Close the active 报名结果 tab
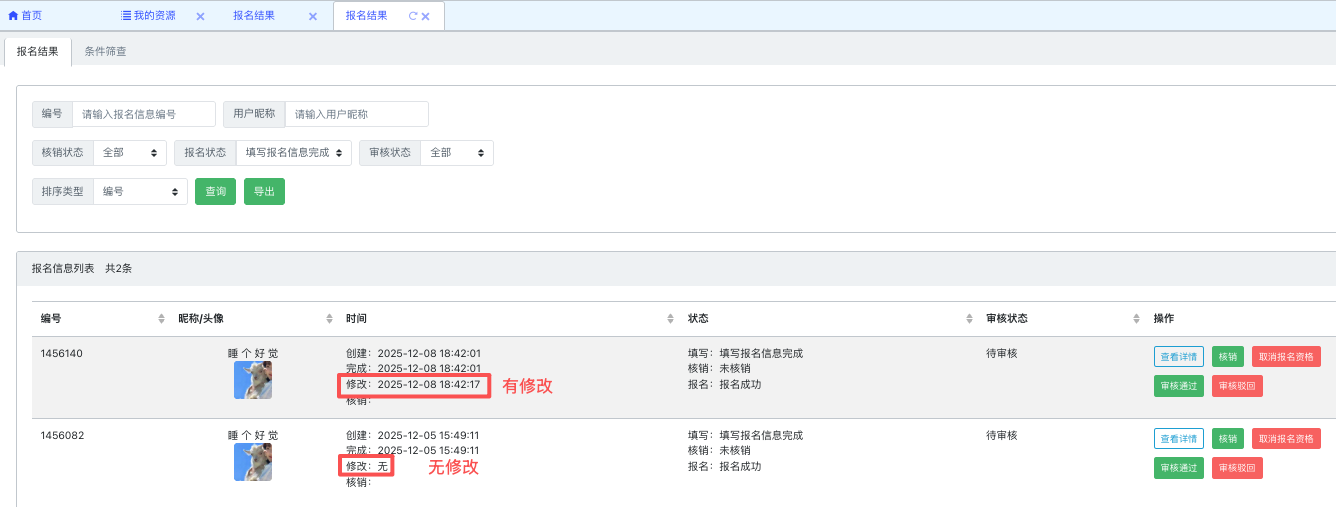Viewport: 1336px width, 507px height. point(426,17)
